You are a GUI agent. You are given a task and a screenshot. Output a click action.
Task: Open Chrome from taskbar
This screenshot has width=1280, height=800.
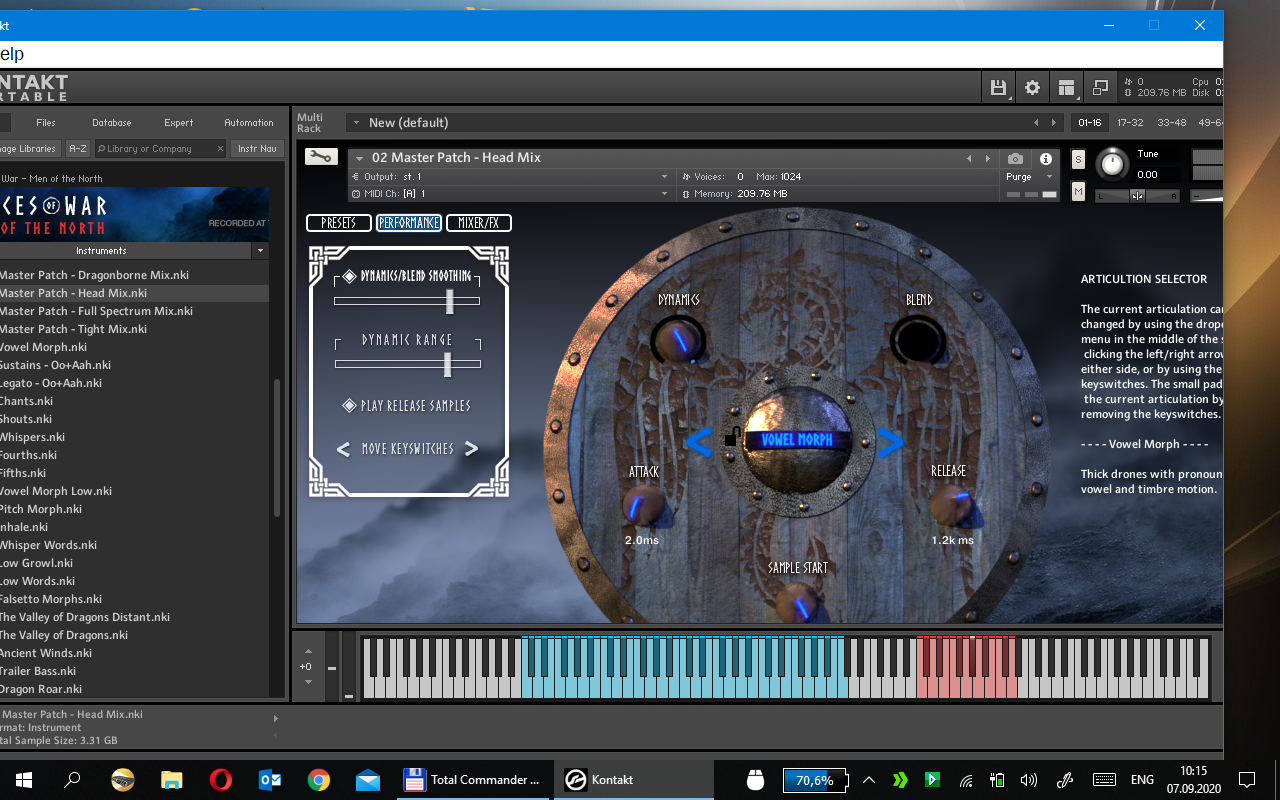319,780
